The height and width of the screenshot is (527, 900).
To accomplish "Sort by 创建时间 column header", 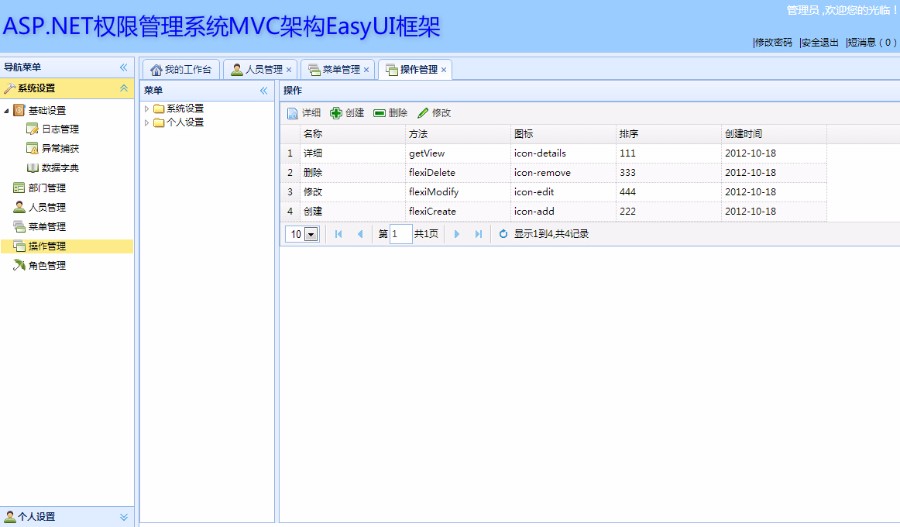I will [774, 134].
